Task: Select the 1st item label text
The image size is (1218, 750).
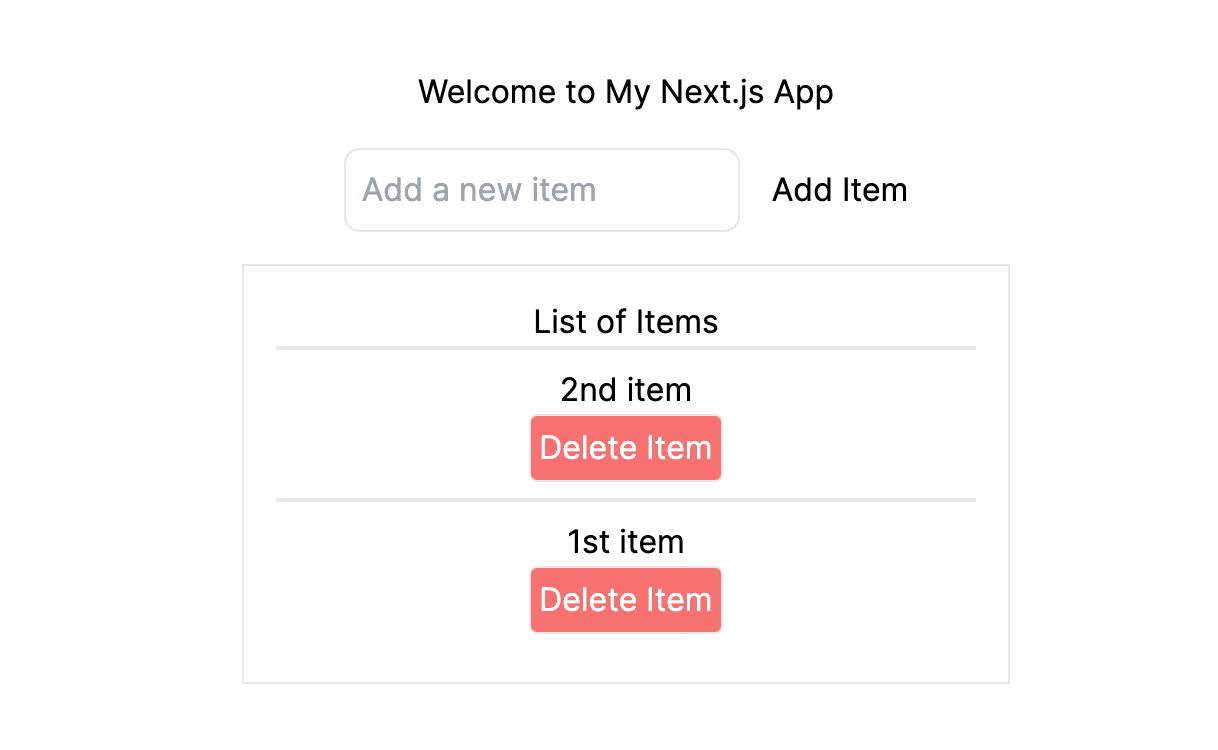Action: click(x=626, y=541)
